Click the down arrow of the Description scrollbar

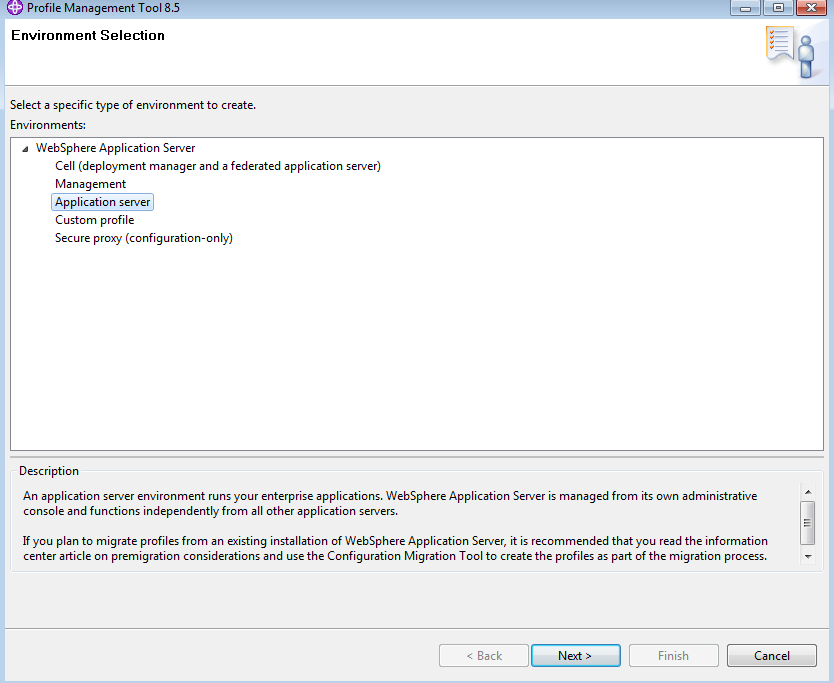pyautogui.click(x=808, y=556)
